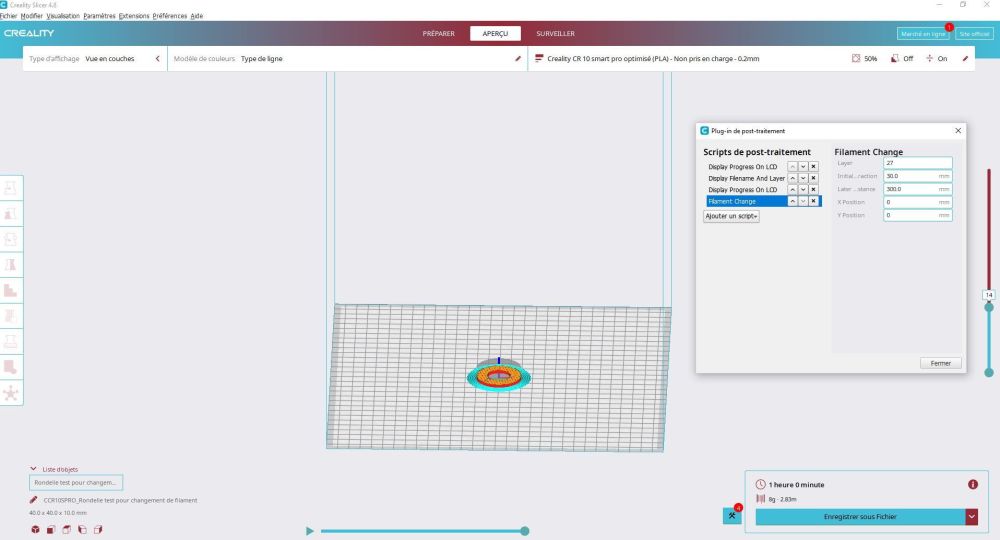This screenshot has height=540, width=1000.
Task: Show print details red info icon
Action: tap(973, 485)
